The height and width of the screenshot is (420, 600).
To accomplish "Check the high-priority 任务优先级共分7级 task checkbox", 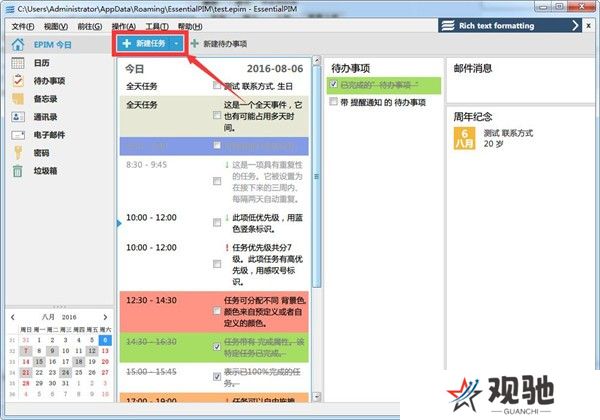I will (217, 264).
